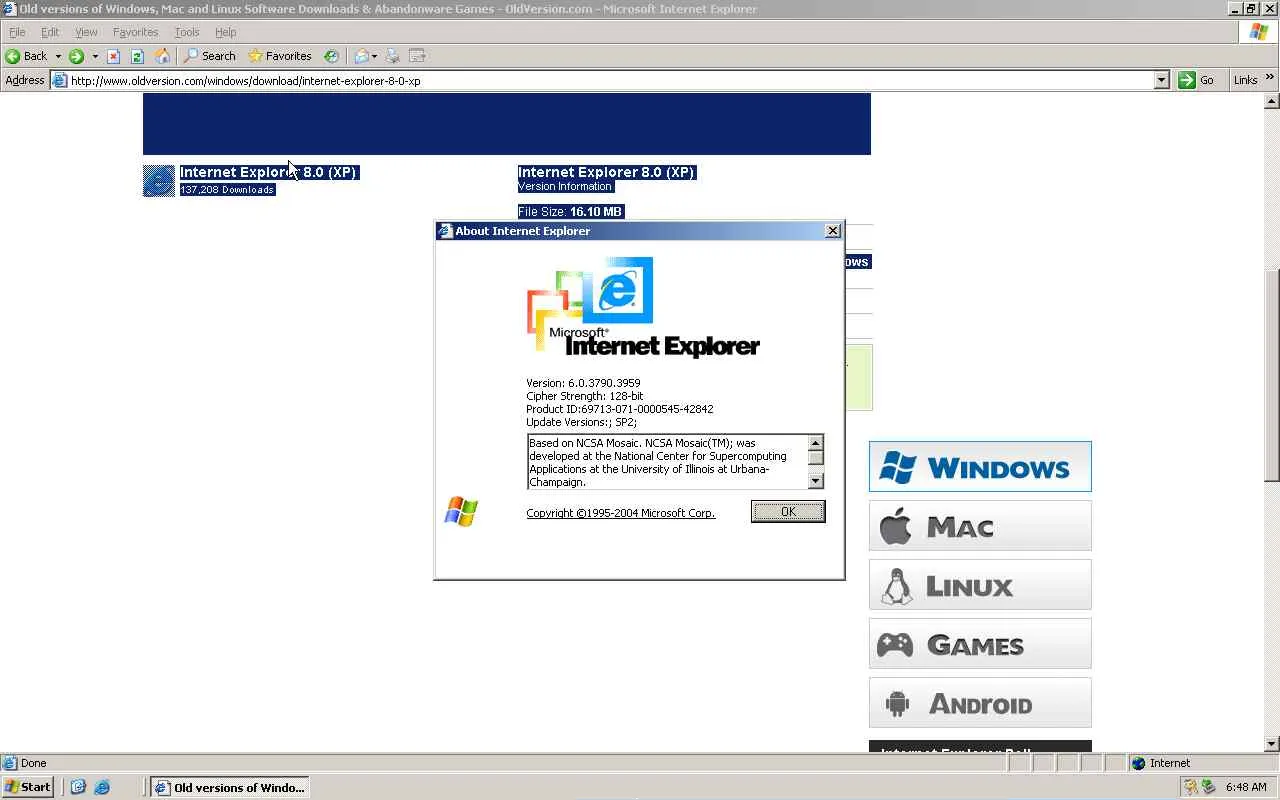Stop loading with the red X toolbar icon
The width and height of the screenshot is (1280, 800).
tap(113, 56)
